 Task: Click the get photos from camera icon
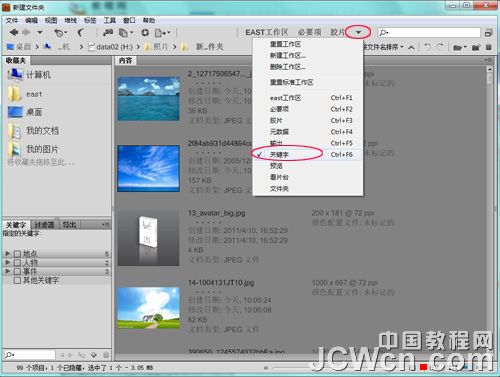coord(108,32)
